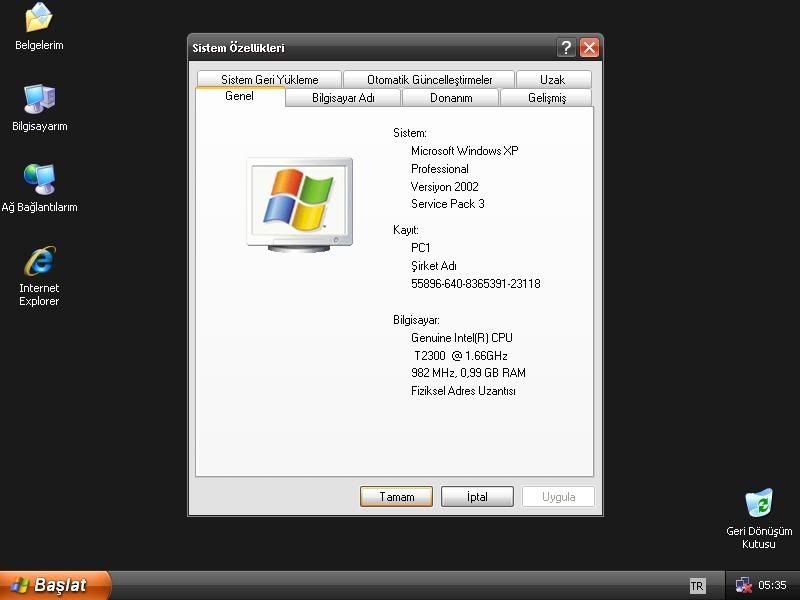Open the Gelişmiş tab

(x=546, y=98)
